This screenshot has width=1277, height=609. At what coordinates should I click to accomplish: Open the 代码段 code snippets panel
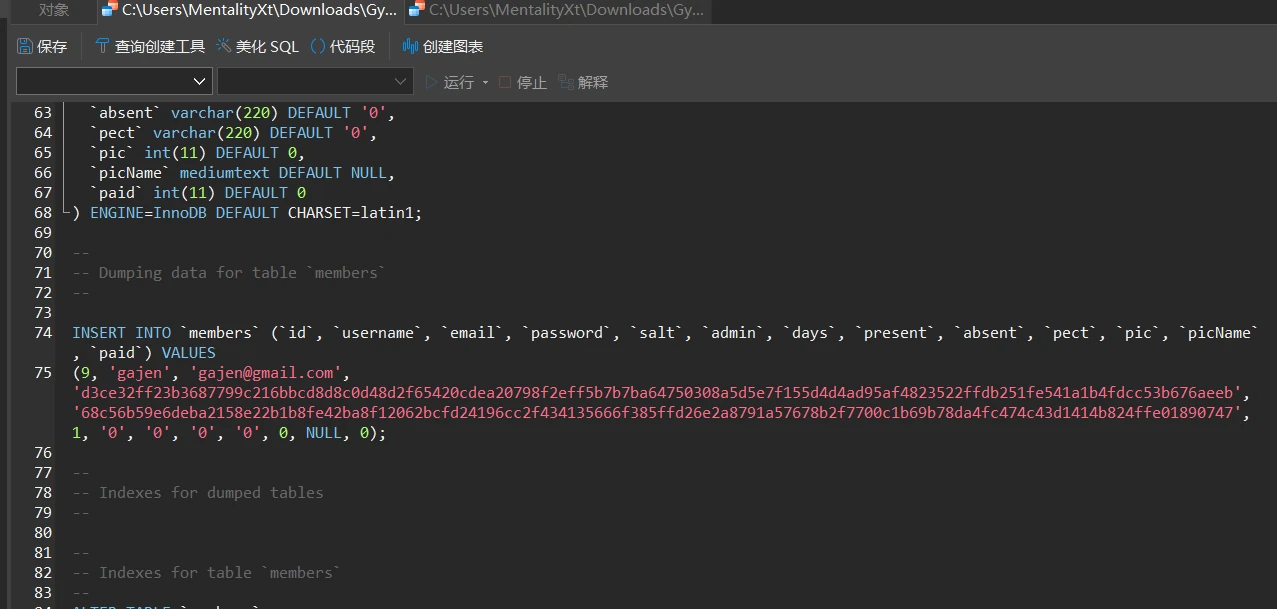pyautogui.click(x=342, y=46)
